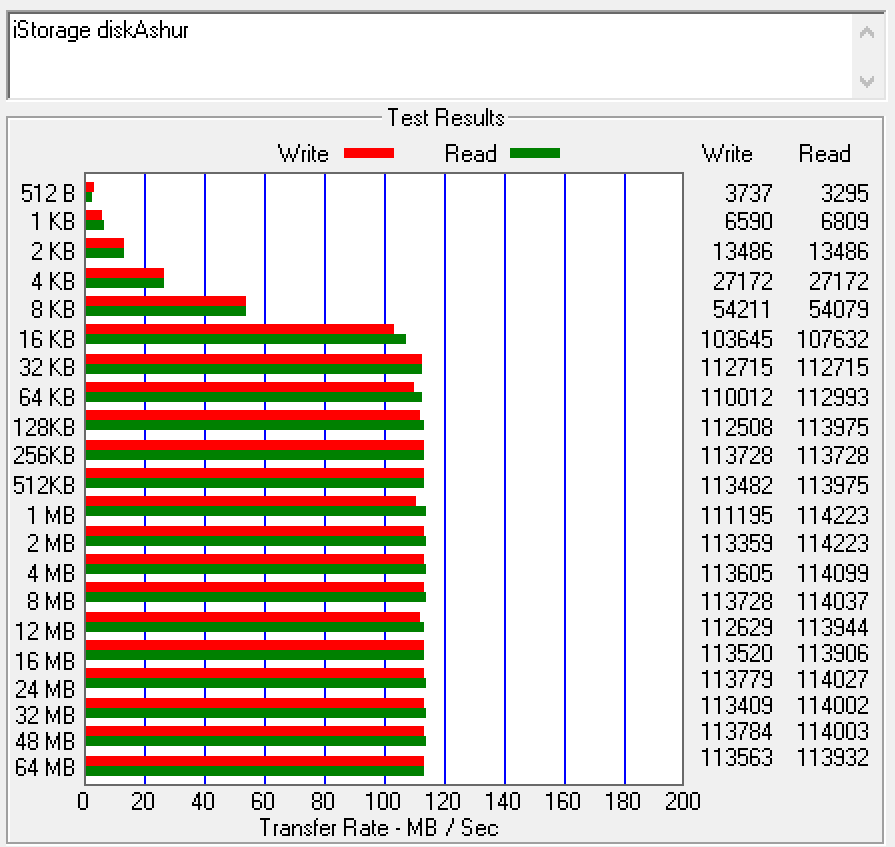Select the write value 3737
The height and width of the screenshot is (847, 895).
pos(748,193)
